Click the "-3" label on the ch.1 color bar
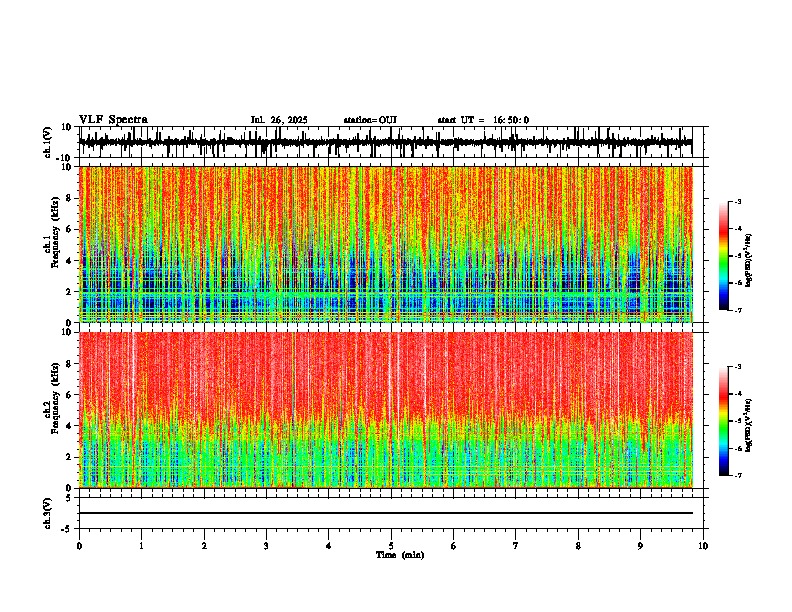Viewport: 792px width, 612px height. pos(737,202)
